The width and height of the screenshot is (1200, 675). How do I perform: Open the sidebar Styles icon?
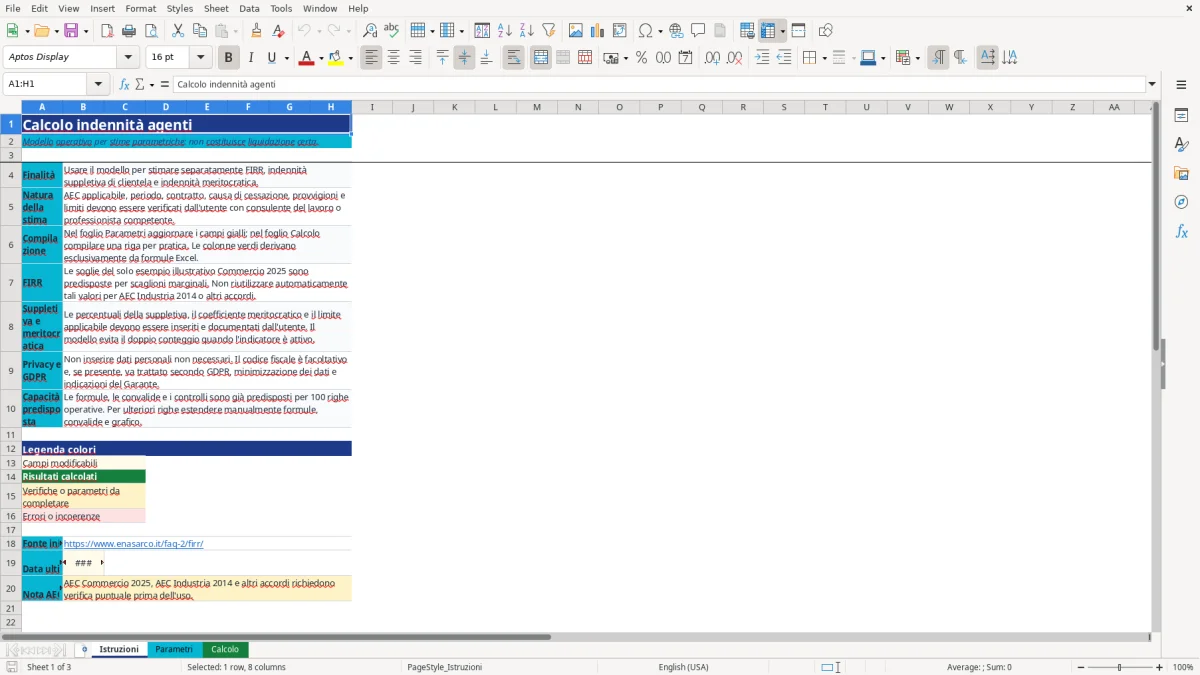[x=1181, y=144]
